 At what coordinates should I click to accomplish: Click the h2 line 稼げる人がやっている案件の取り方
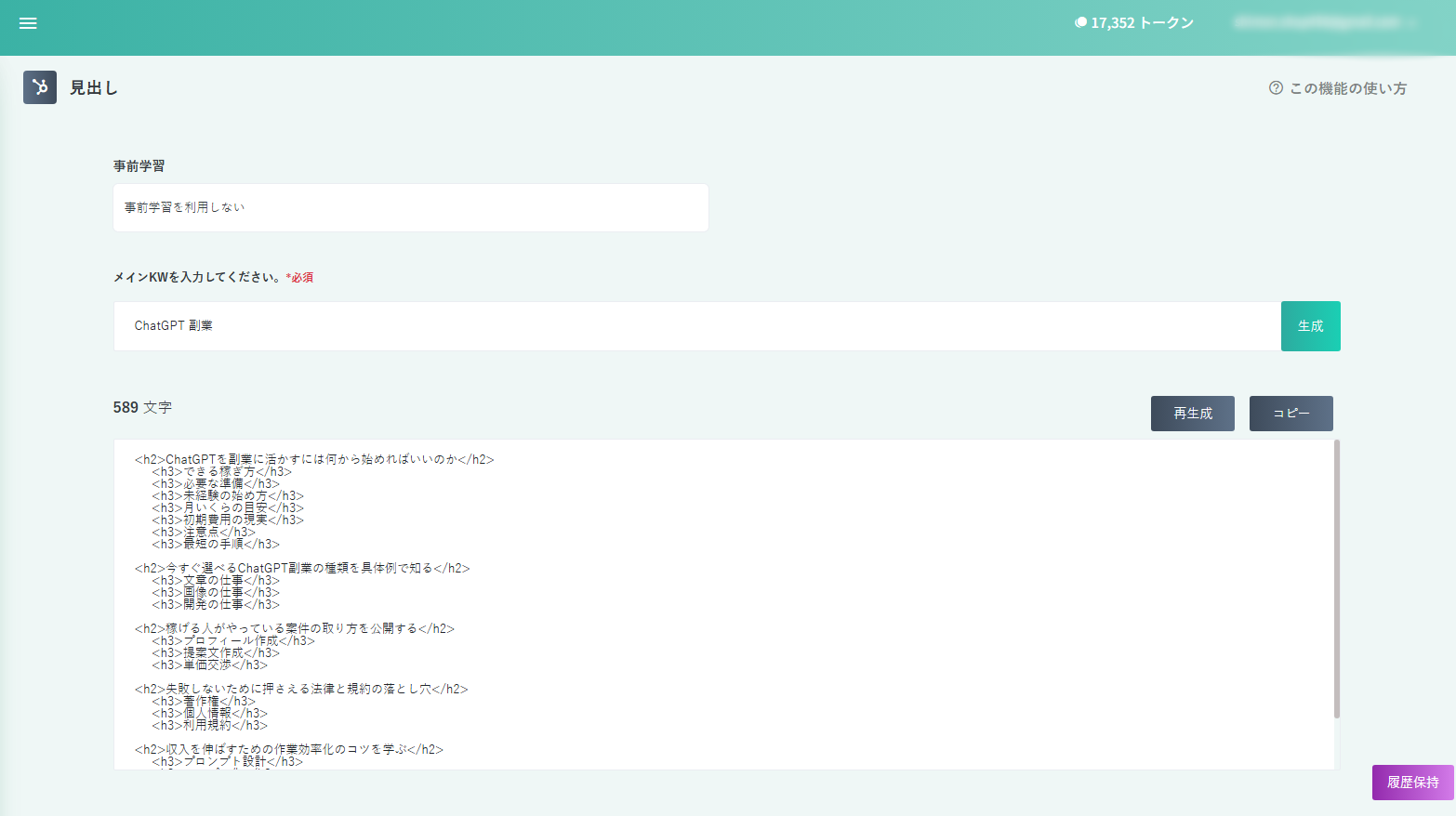click(x=295, y=628)
